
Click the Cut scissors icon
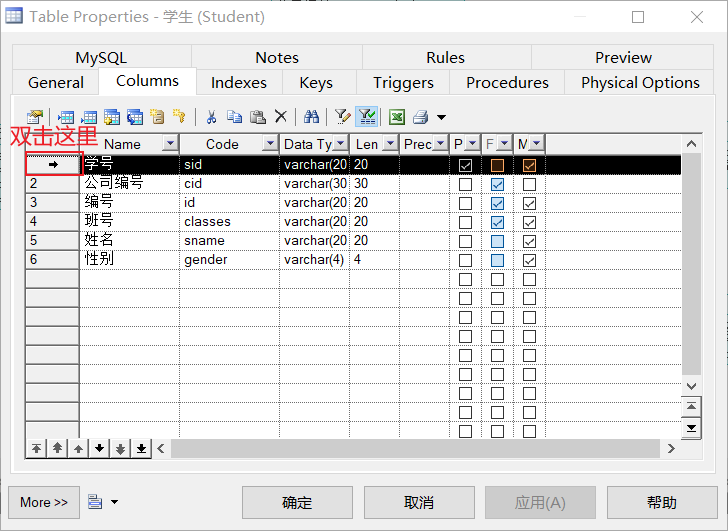point(211,117)
